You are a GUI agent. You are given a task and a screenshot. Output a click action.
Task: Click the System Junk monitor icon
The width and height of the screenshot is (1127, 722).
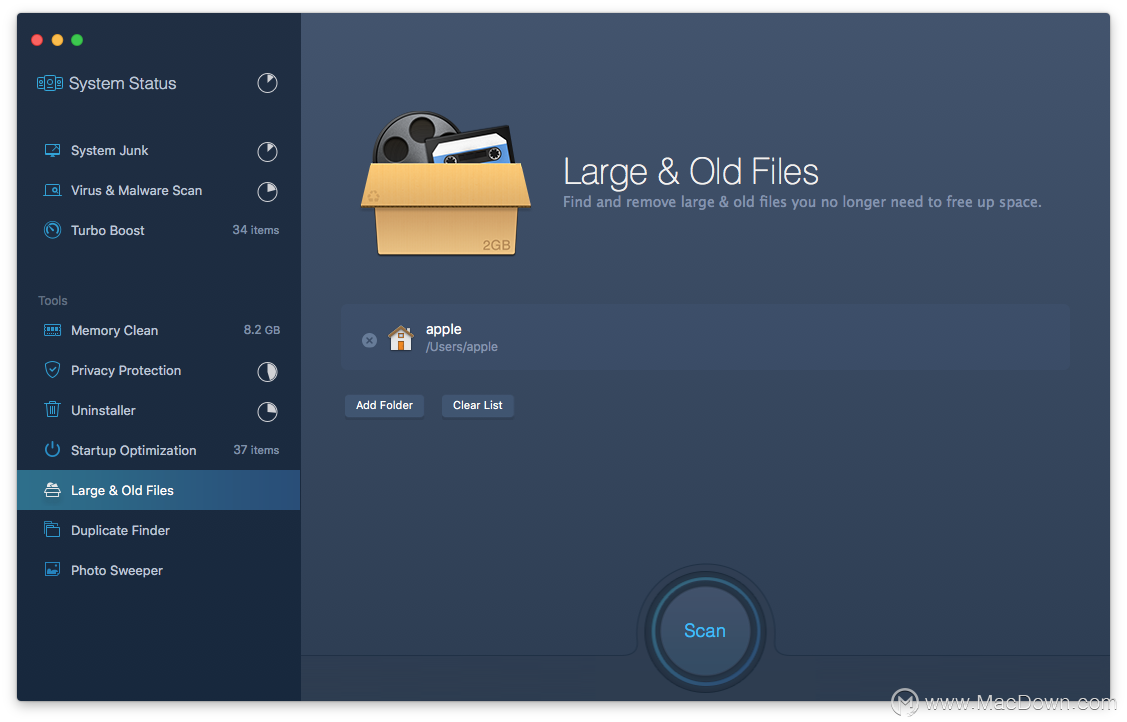[52, 150]
